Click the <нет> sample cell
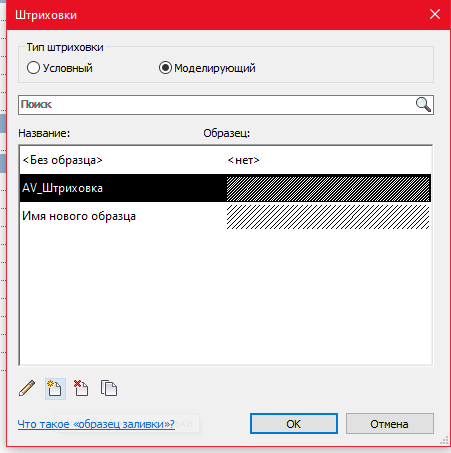This screenshot has width=451, height=453. [244, 160]
